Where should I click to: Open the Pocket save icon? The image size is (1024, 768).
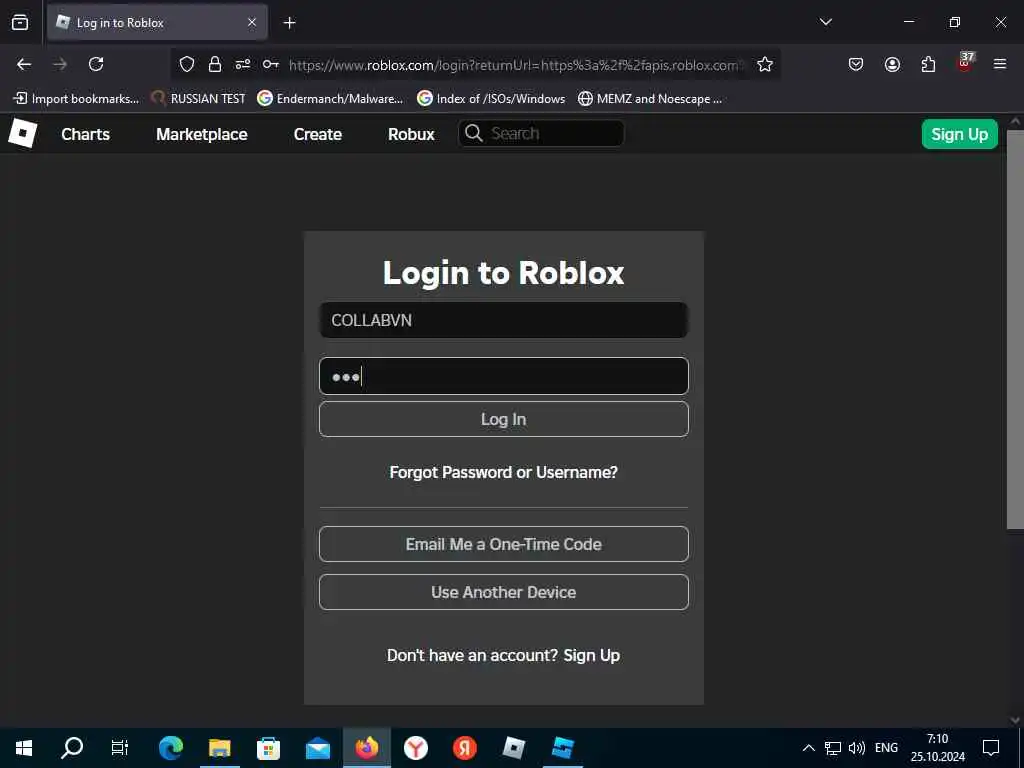(x=856, y=64)
